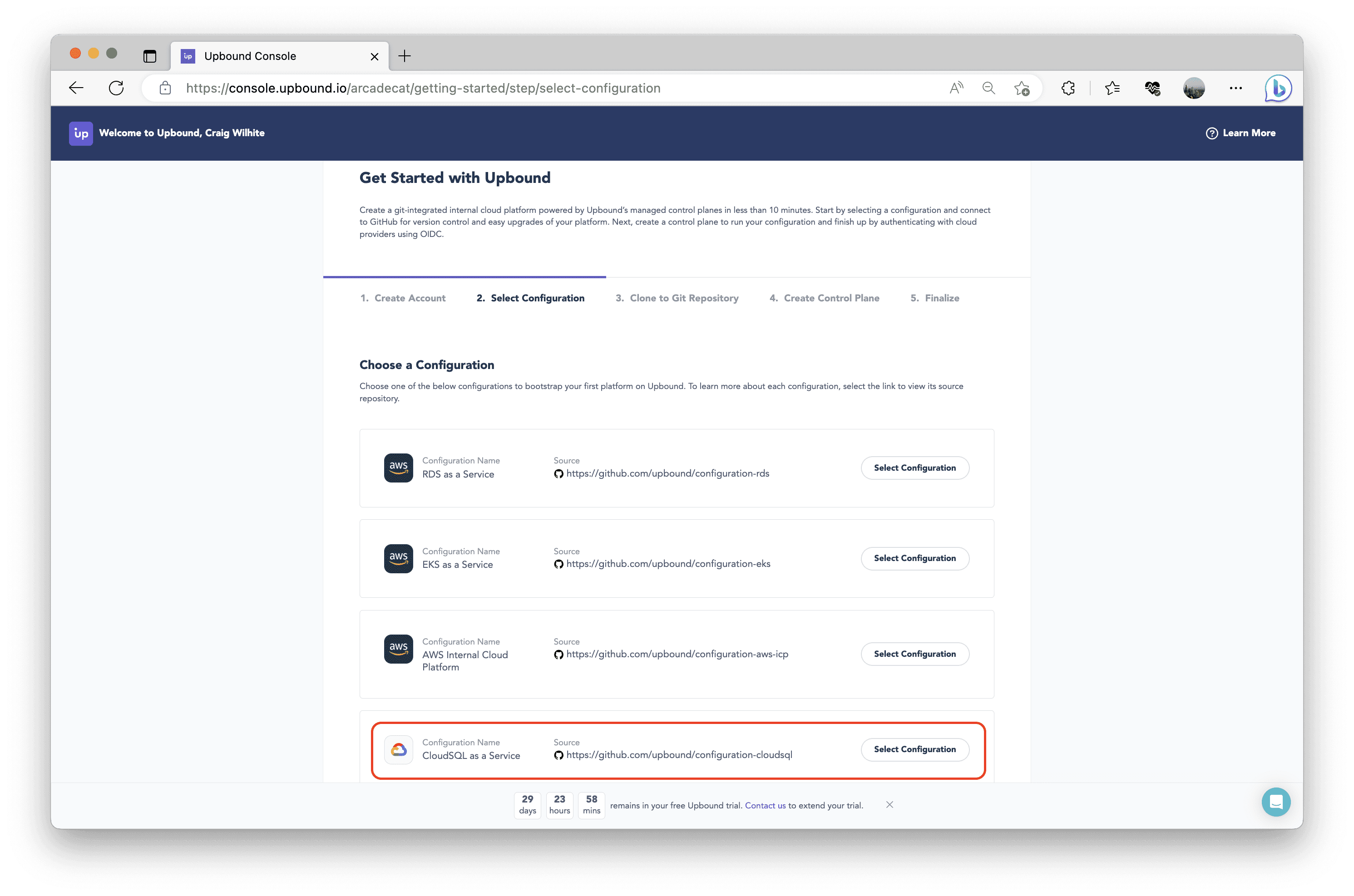
Task: Dismiss the free trial countdown banner
Action: [x=889, y=805]
